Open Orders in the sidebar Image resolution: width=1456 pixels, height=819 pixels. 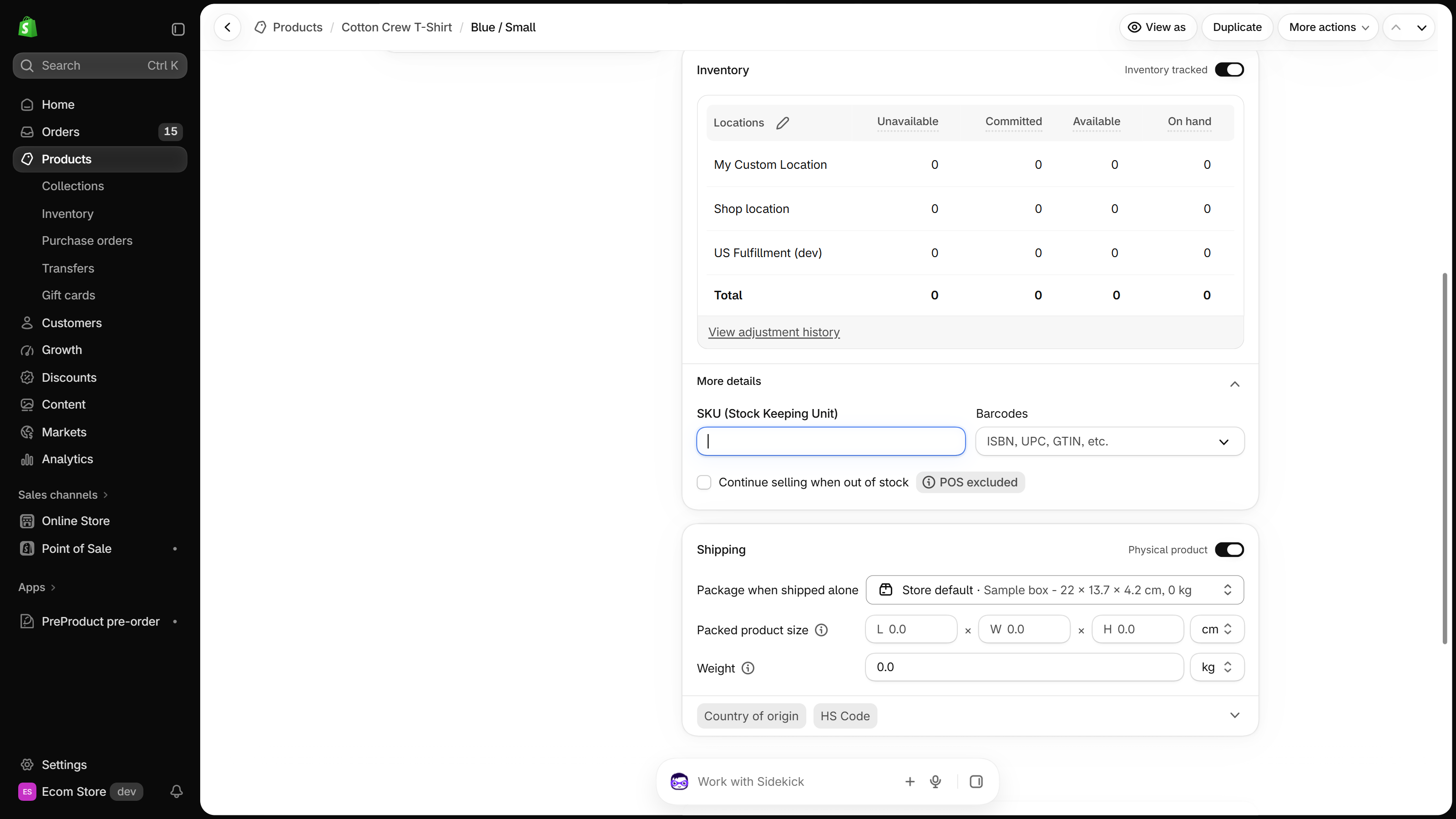[100, 131]
